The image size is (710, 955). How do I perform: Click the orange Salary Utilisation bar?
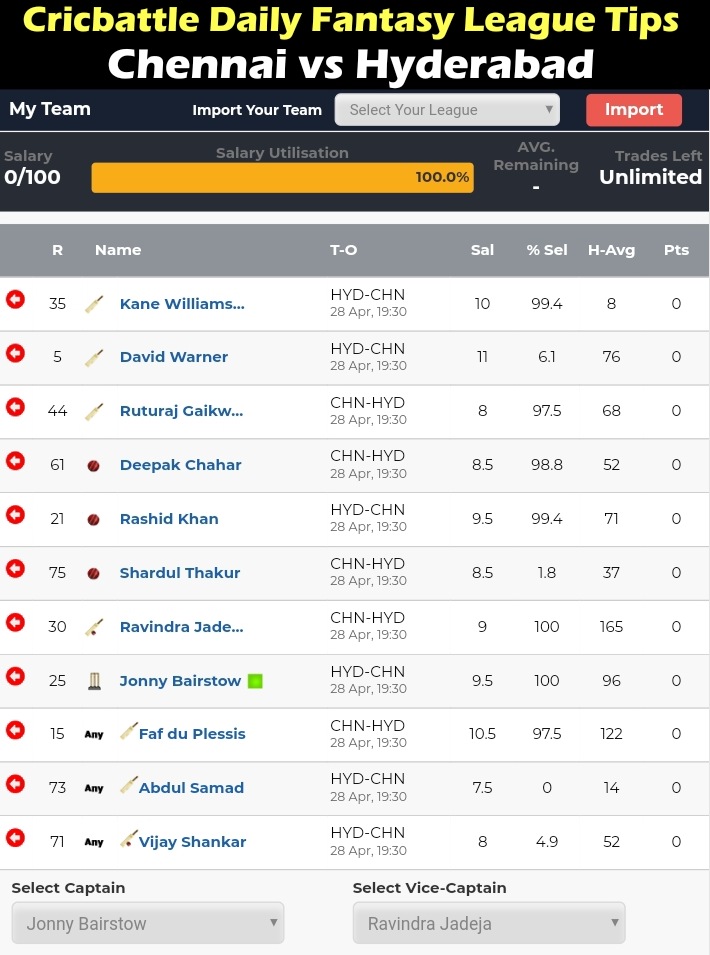tap(283, 177)
